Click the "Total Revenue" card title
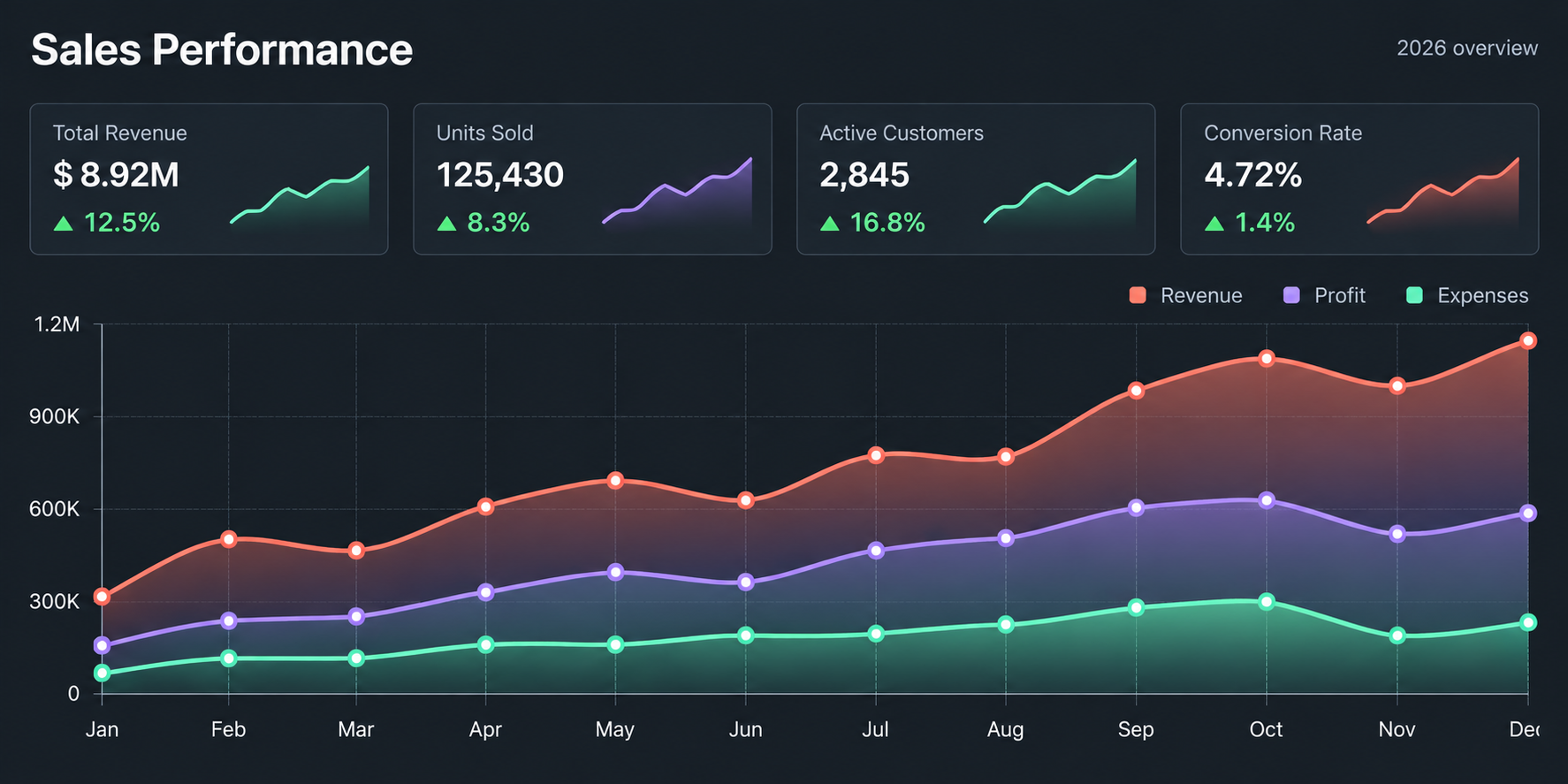Viewport: 1568px width, 784px height. pyautogui.click(x=120, y=133)
